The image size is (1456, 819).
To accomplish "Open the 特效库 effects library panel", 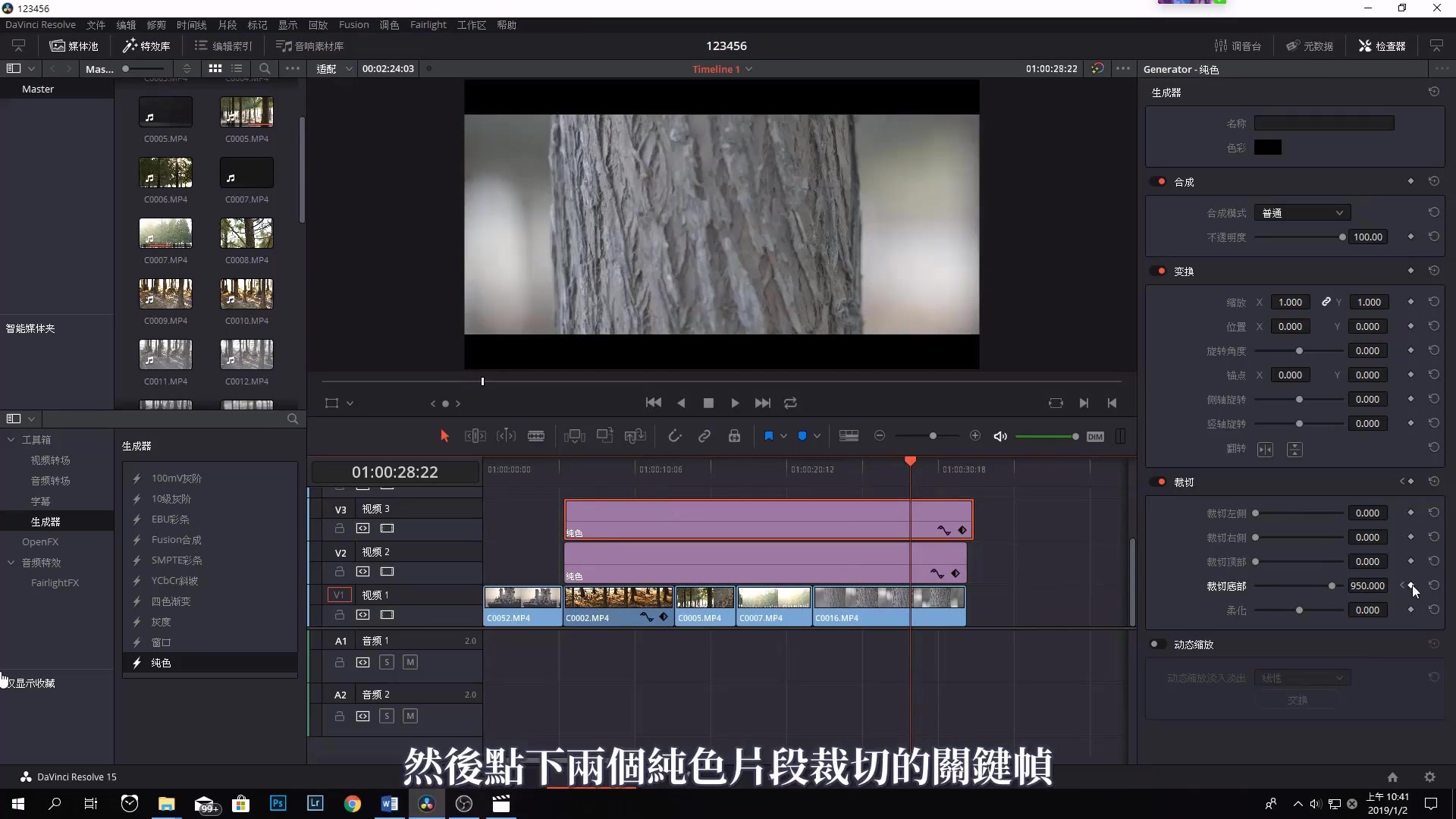I will [x=146, y=45].
